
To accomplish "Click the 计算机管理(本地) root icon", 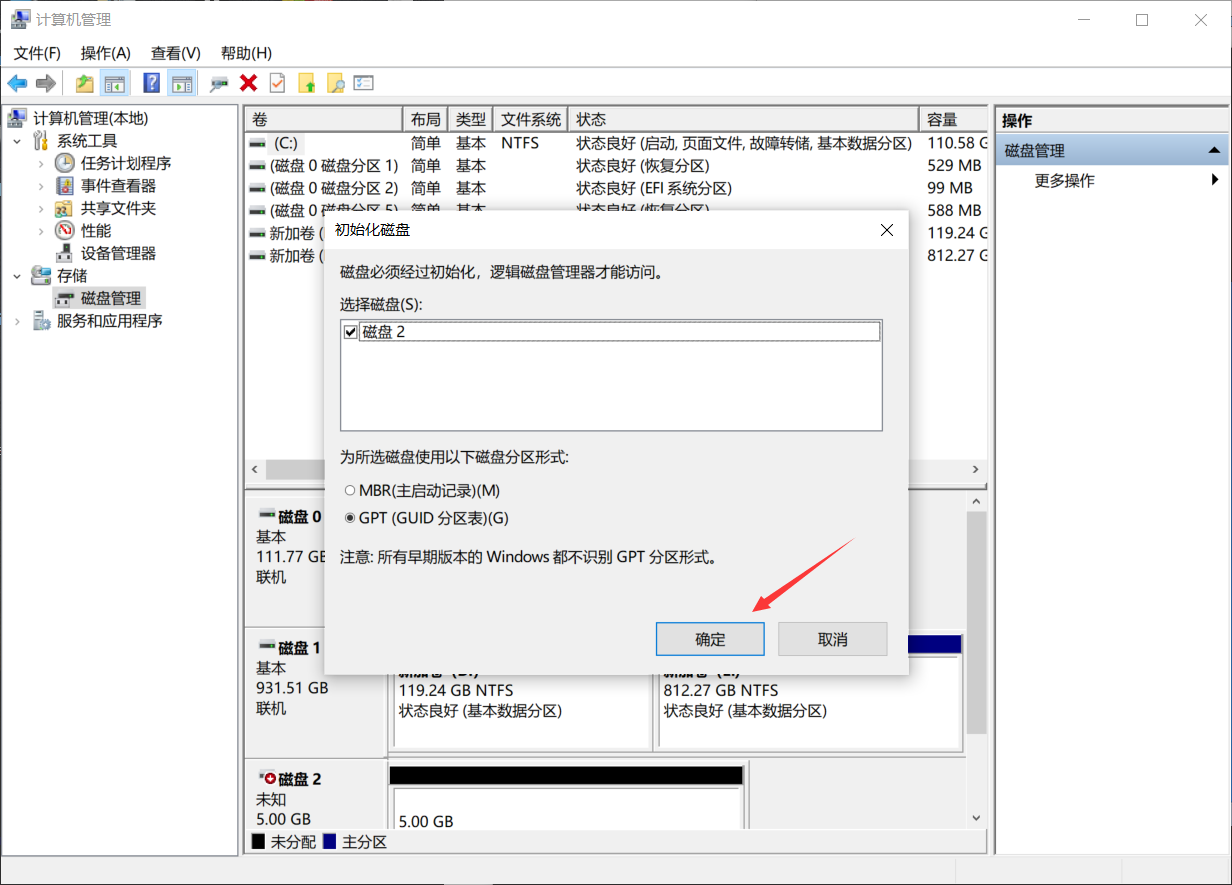I will 17,118.
